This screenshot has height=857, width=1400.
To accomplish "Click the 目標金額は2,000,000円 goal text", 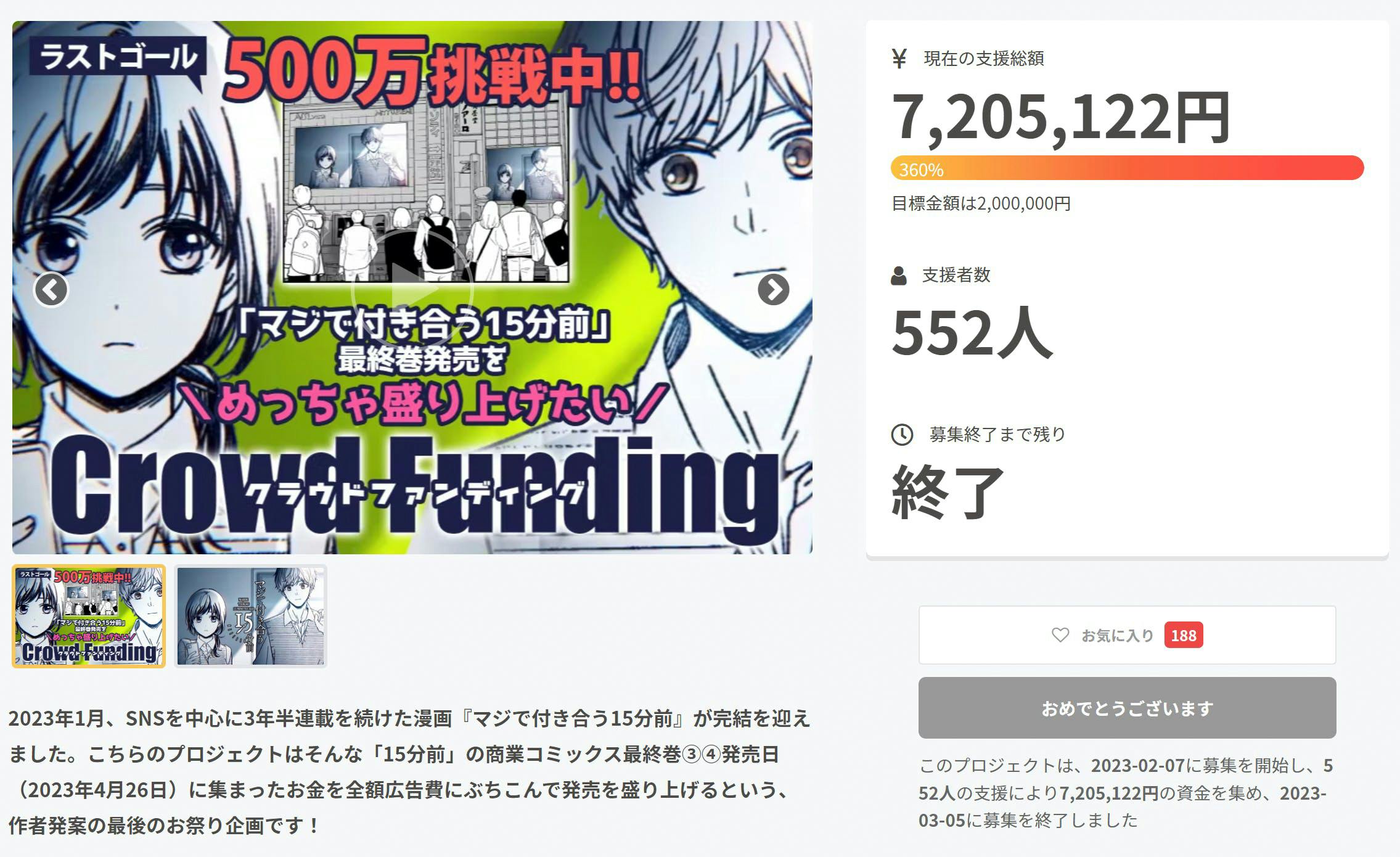I will click(981, 203).
